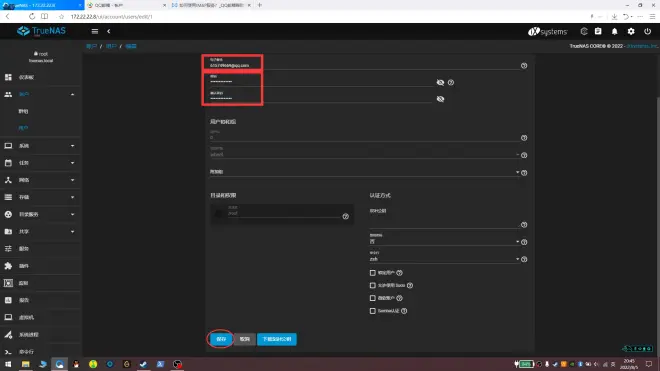Screen dimensions: 660x371
Task: Click the browser reload icon
Action: coord(32,16)
